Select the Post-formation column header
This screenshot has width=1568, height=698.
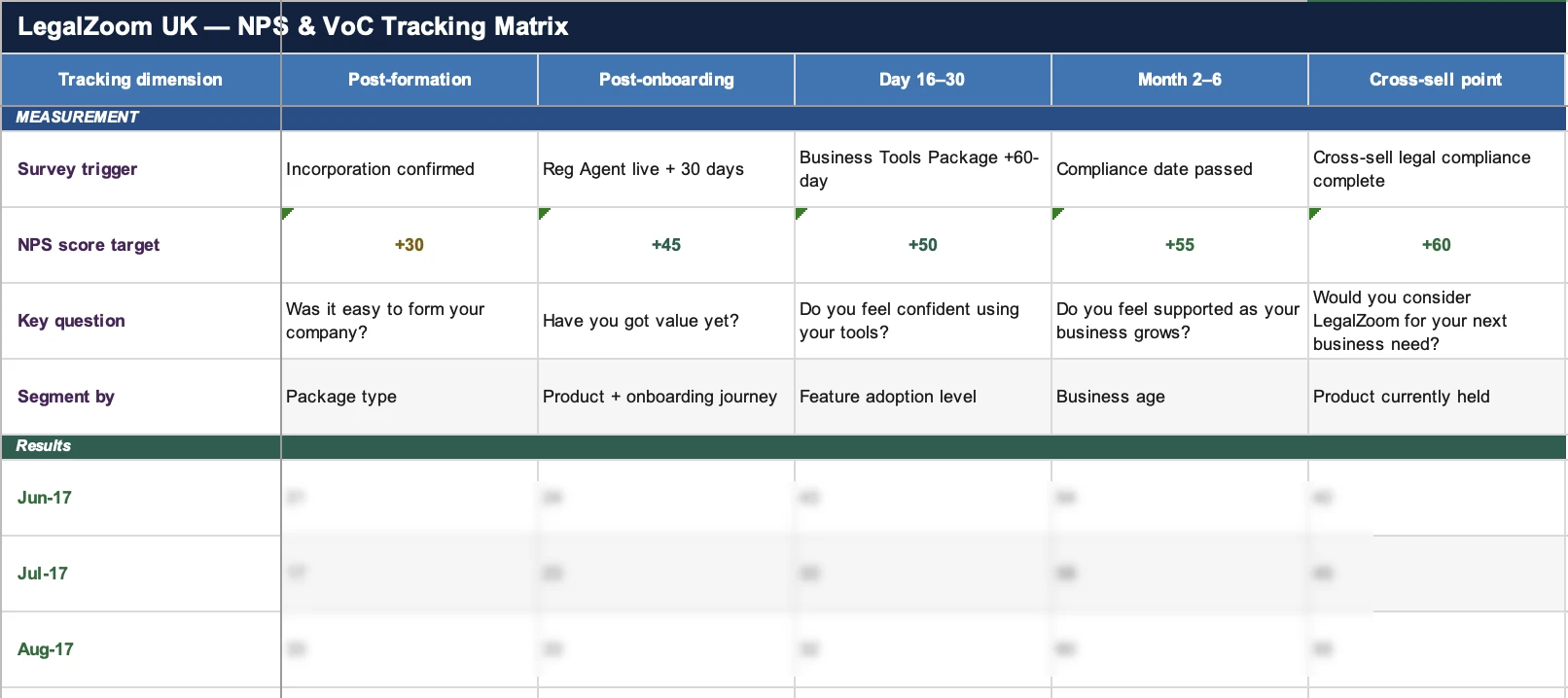[410, 80]
